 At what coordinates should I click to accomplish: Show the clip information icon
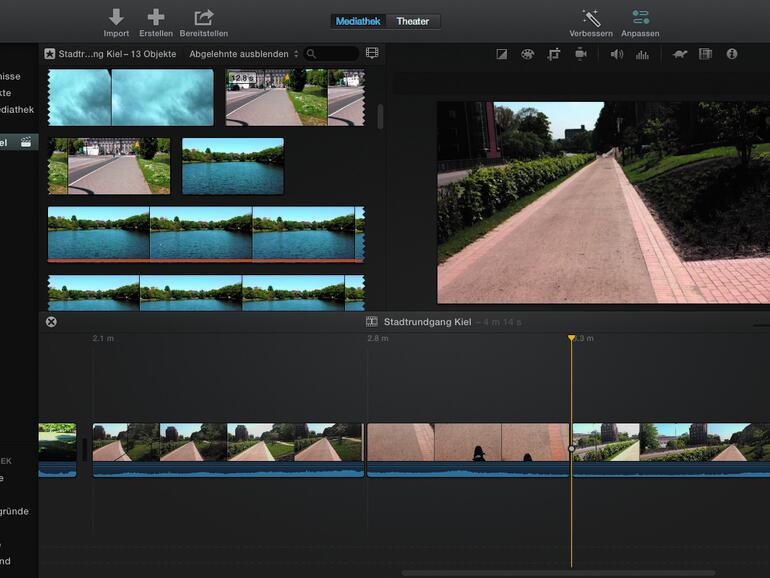pos(731,54)
